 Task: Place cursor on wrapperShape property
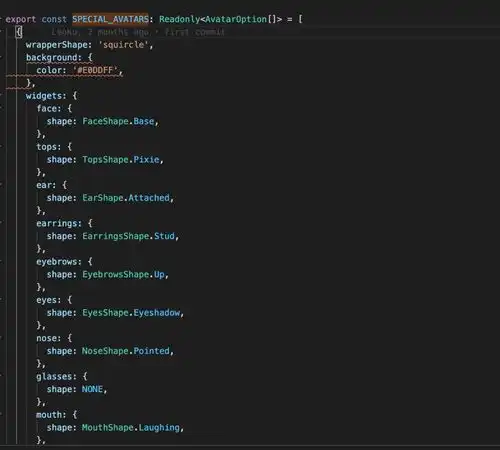pyautogui.click(x=56, y=45)
